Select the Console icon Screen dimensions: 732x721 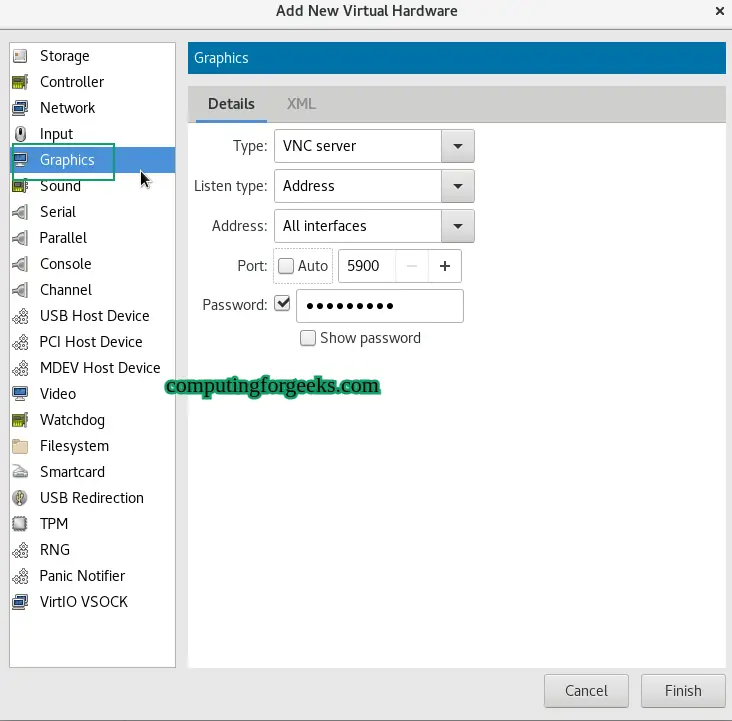pos(20,264)
